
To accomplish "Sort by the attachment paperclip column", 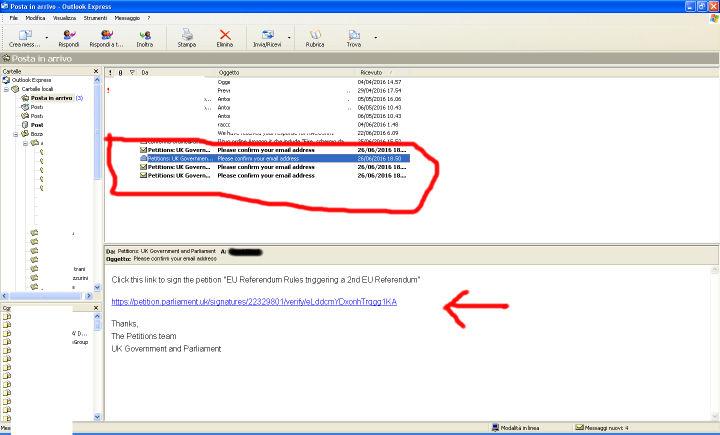I will pyautogui.click(x=121, y=73).
